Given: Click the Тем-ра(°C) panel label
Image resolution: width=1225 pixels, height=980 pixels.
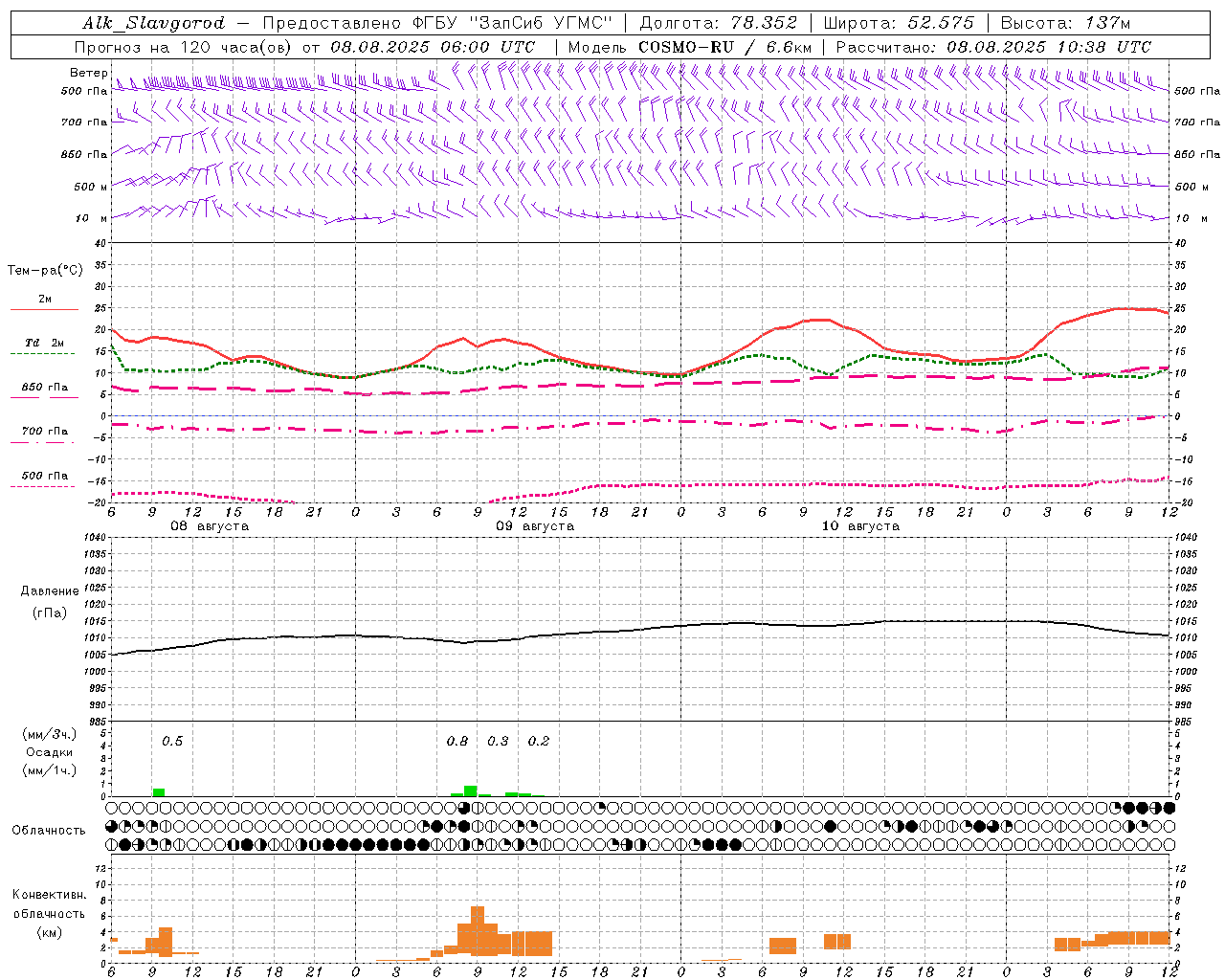Looking at the screenshot, I should [45, 271].
